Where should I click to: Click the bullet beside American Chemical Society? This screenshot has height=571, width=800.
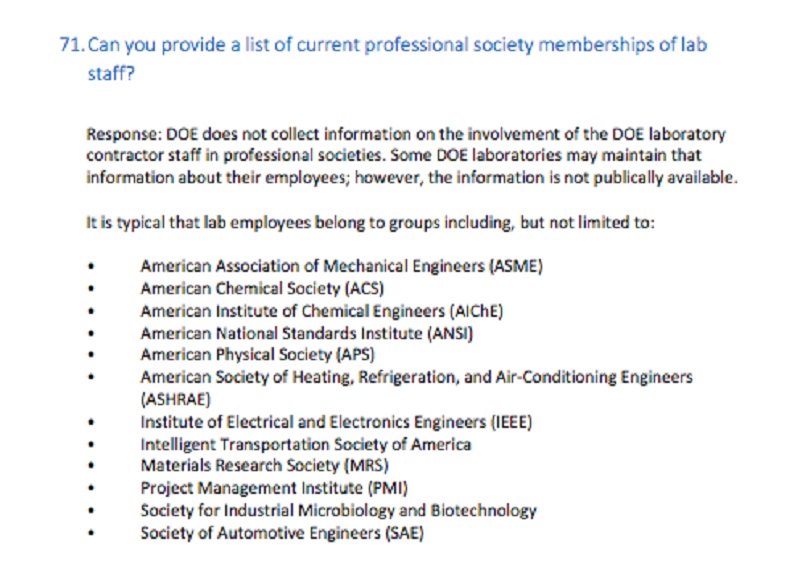pos(91,288)
